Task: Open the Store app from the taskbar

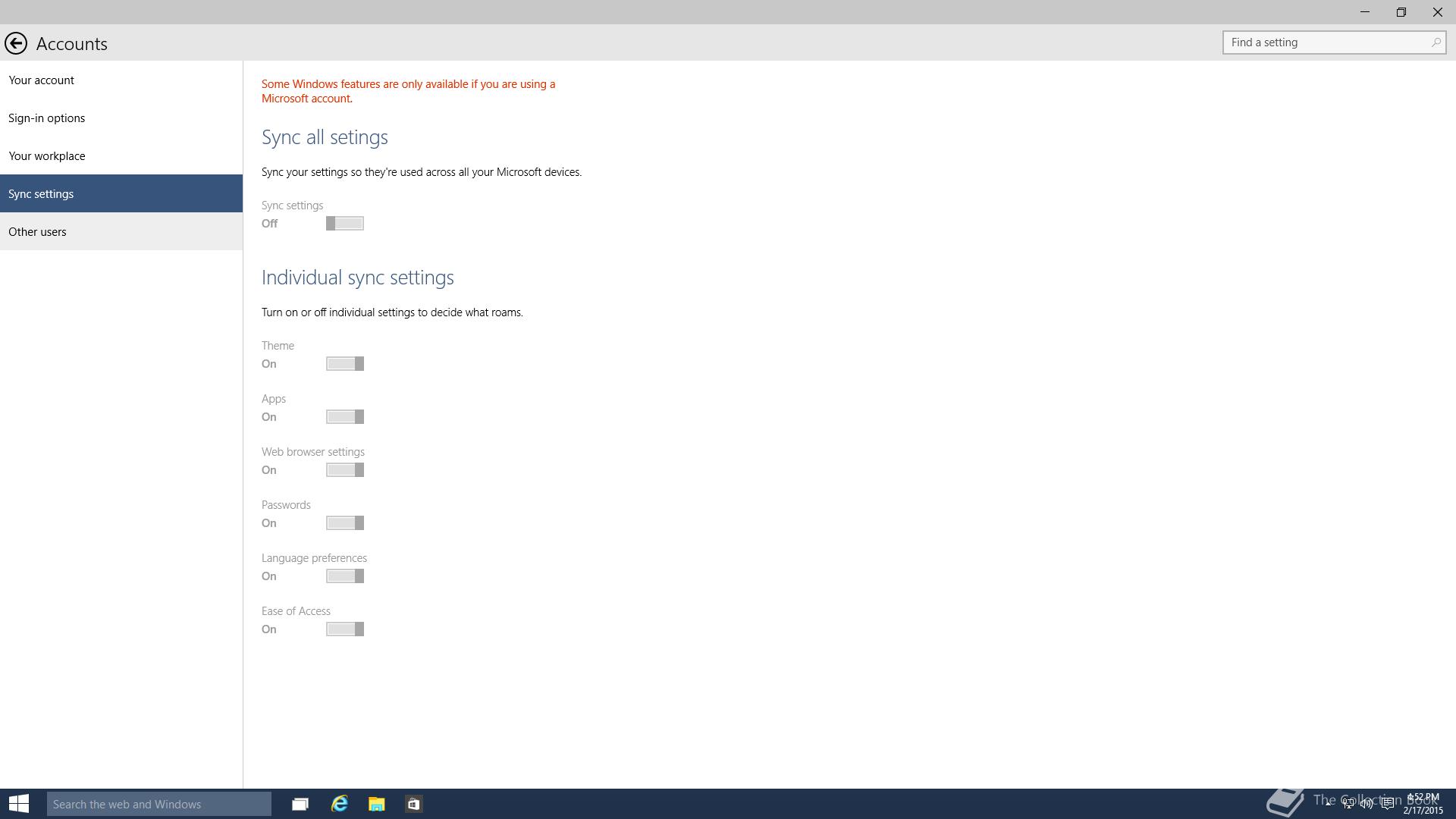Action: click(x=413, y=804)
